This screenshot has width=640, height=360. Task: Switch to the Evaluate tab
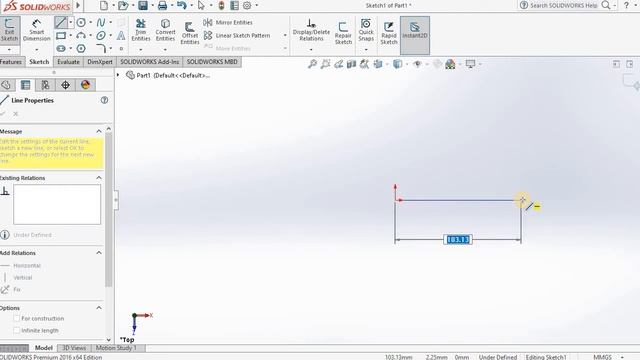pos(68,62)
